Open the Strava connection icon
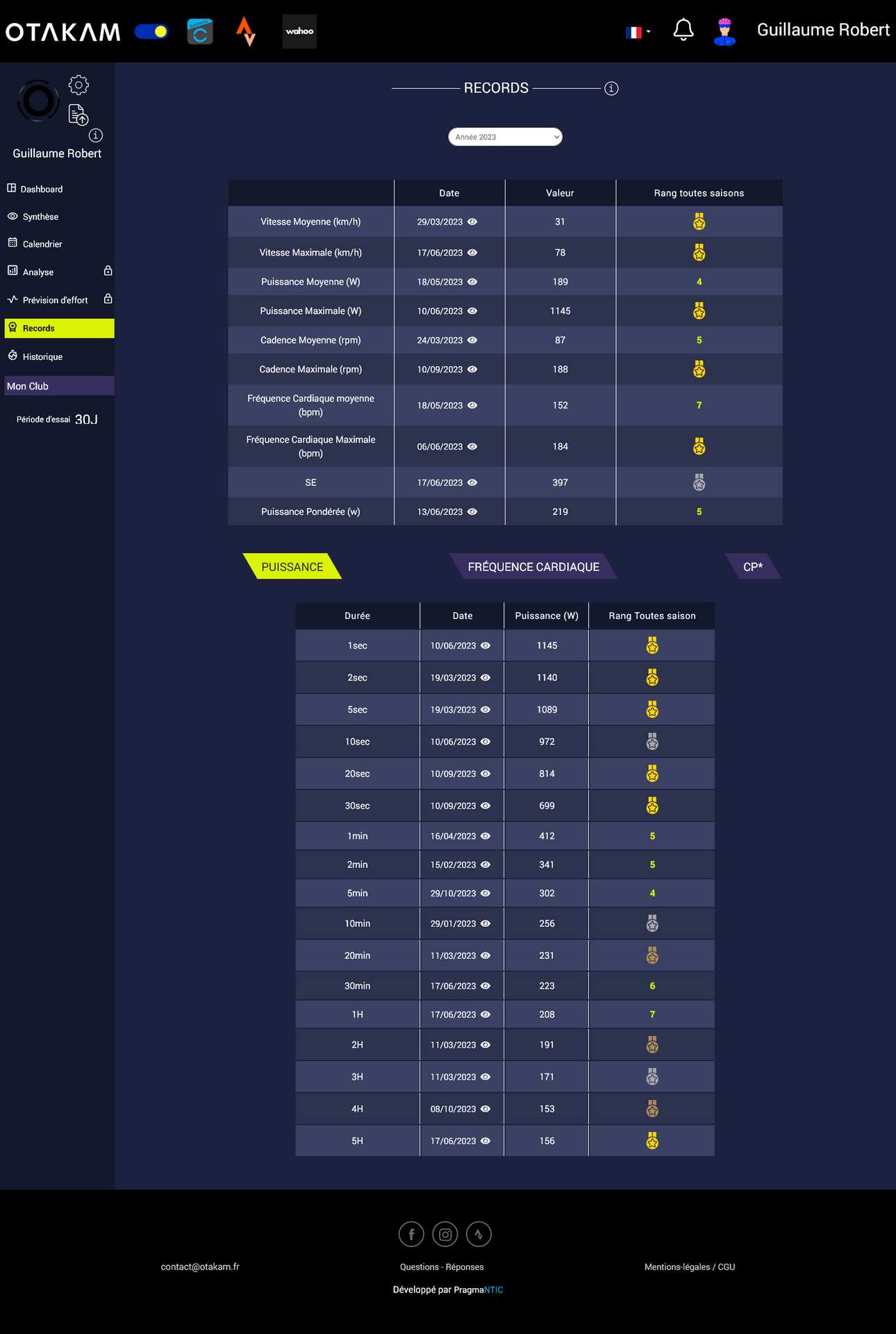 245,31
